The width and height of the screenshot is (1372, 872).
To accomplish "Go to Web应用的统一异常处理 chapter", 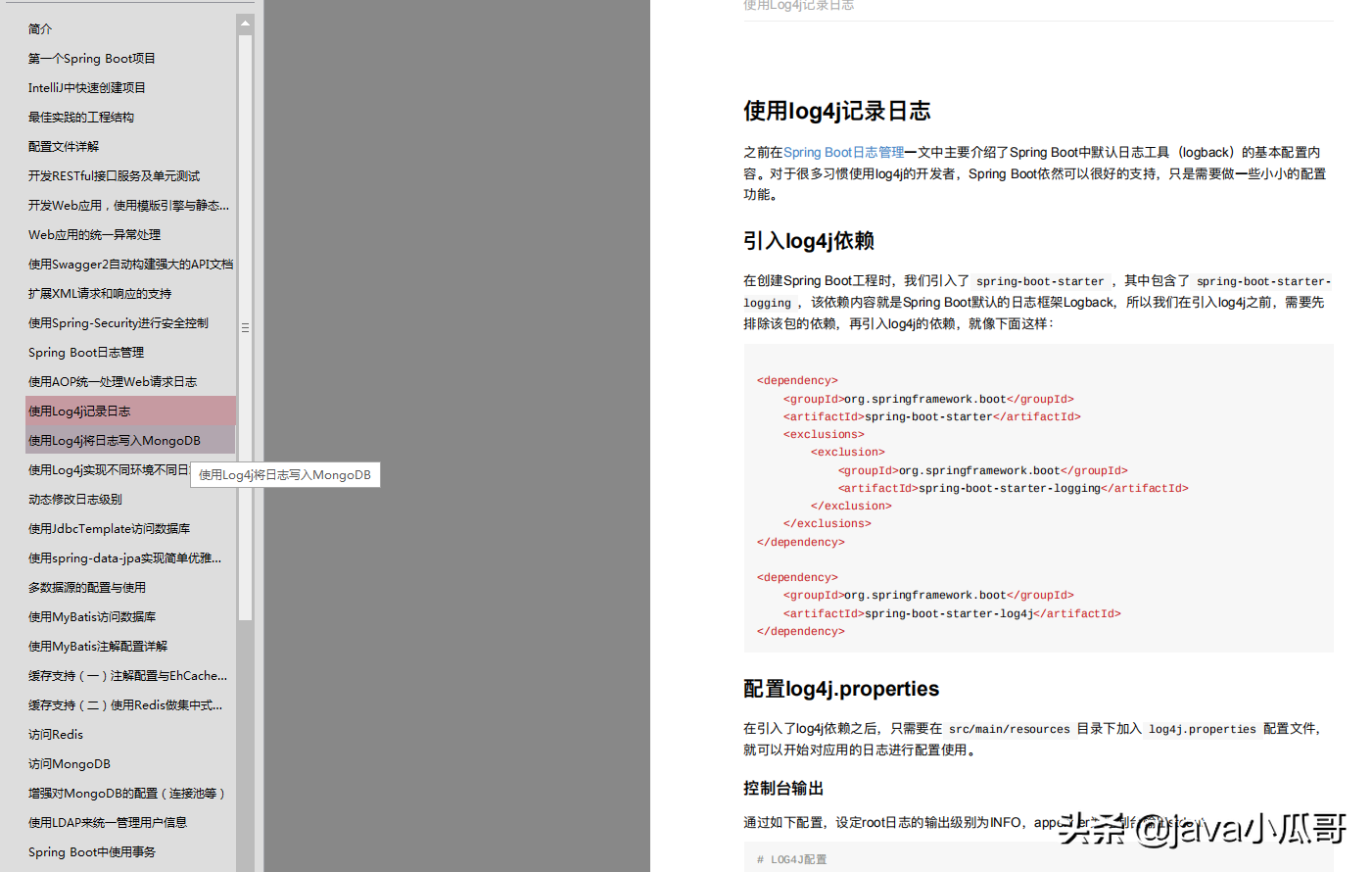I will (x=94, y=235).
